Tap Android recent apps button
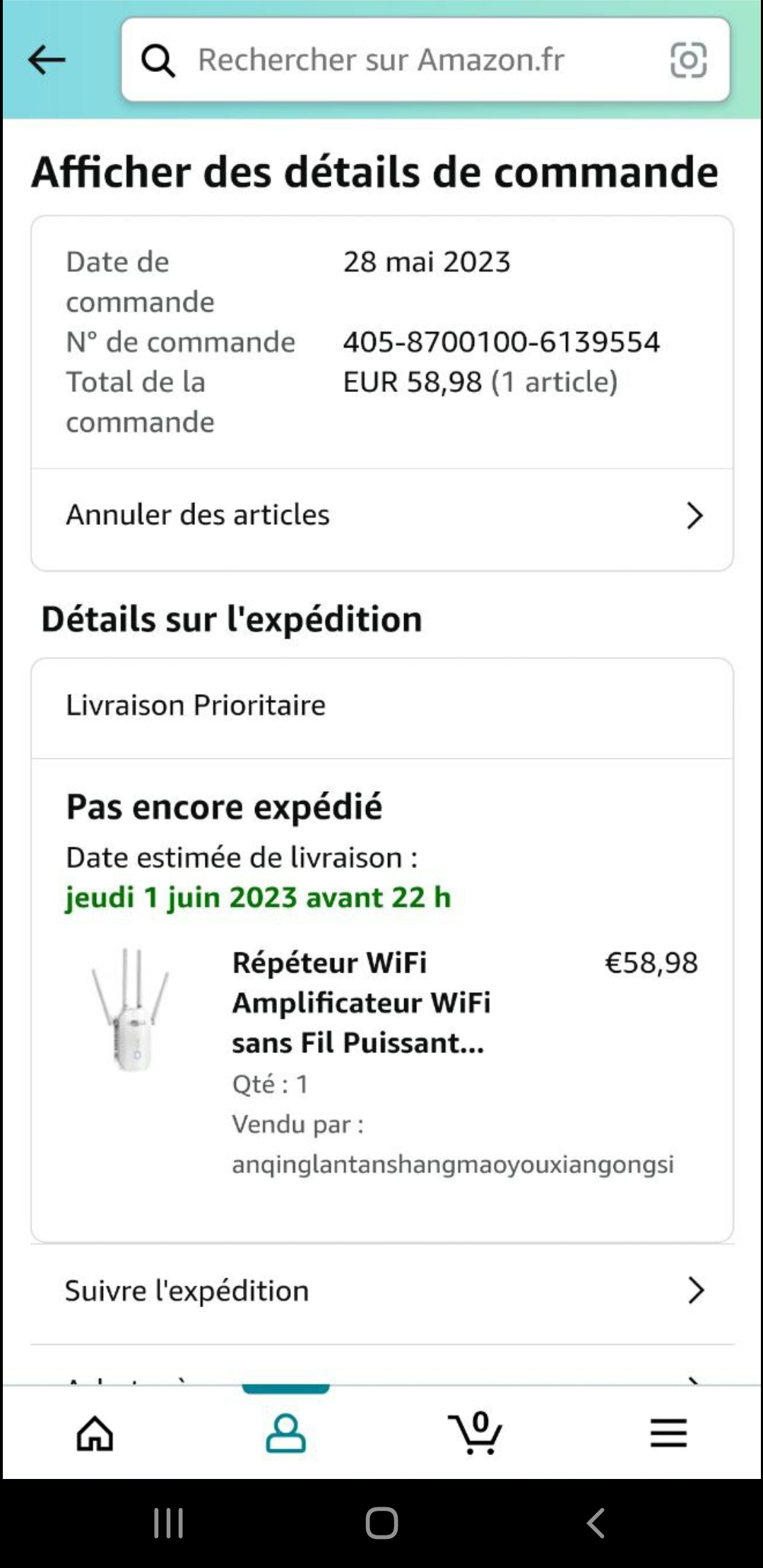Image resolution: width=763 pixels, height=1568 pixels. tap(169, 1523)
